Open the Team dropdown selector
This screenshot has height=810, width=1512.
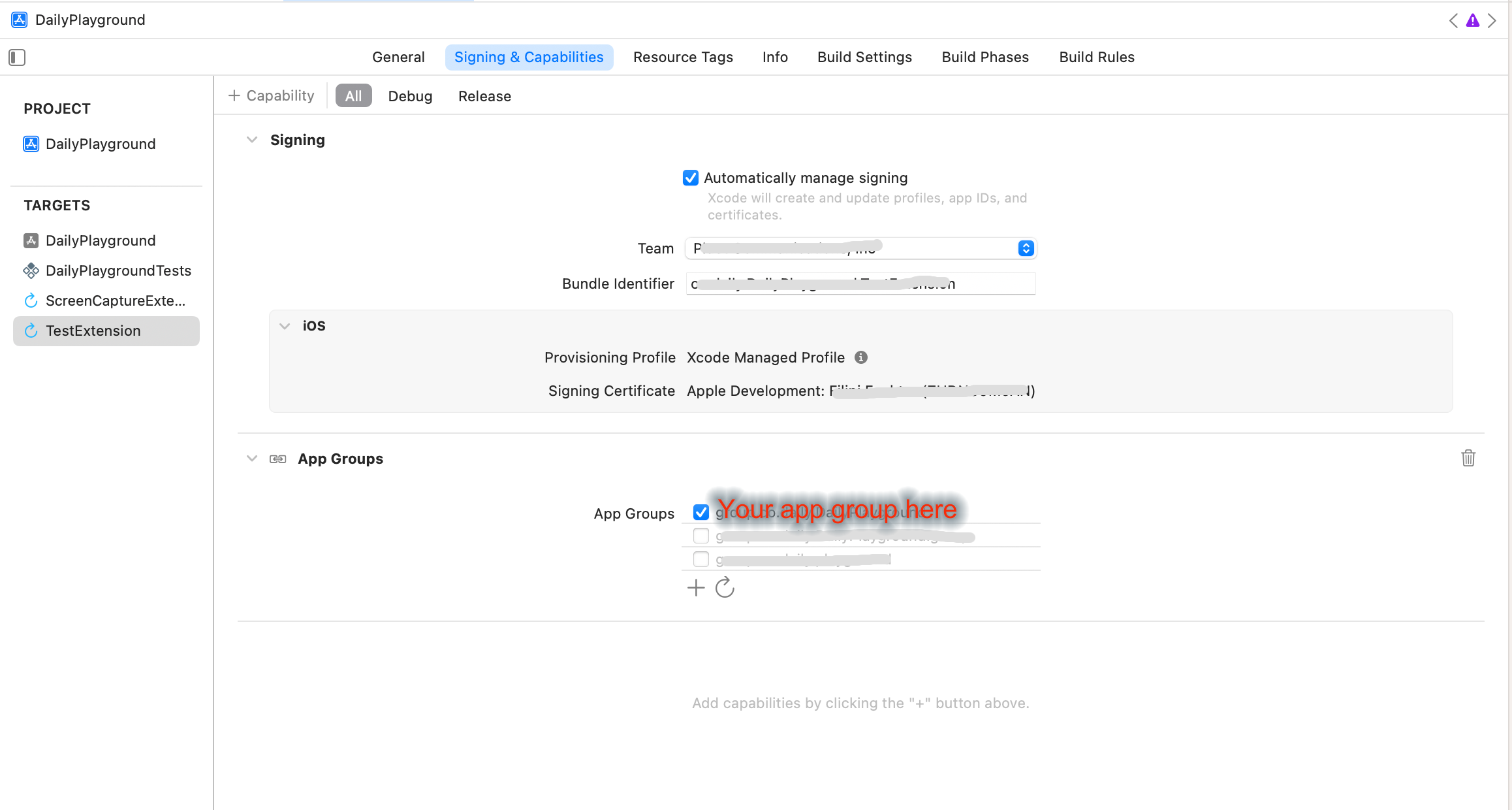1024,248
